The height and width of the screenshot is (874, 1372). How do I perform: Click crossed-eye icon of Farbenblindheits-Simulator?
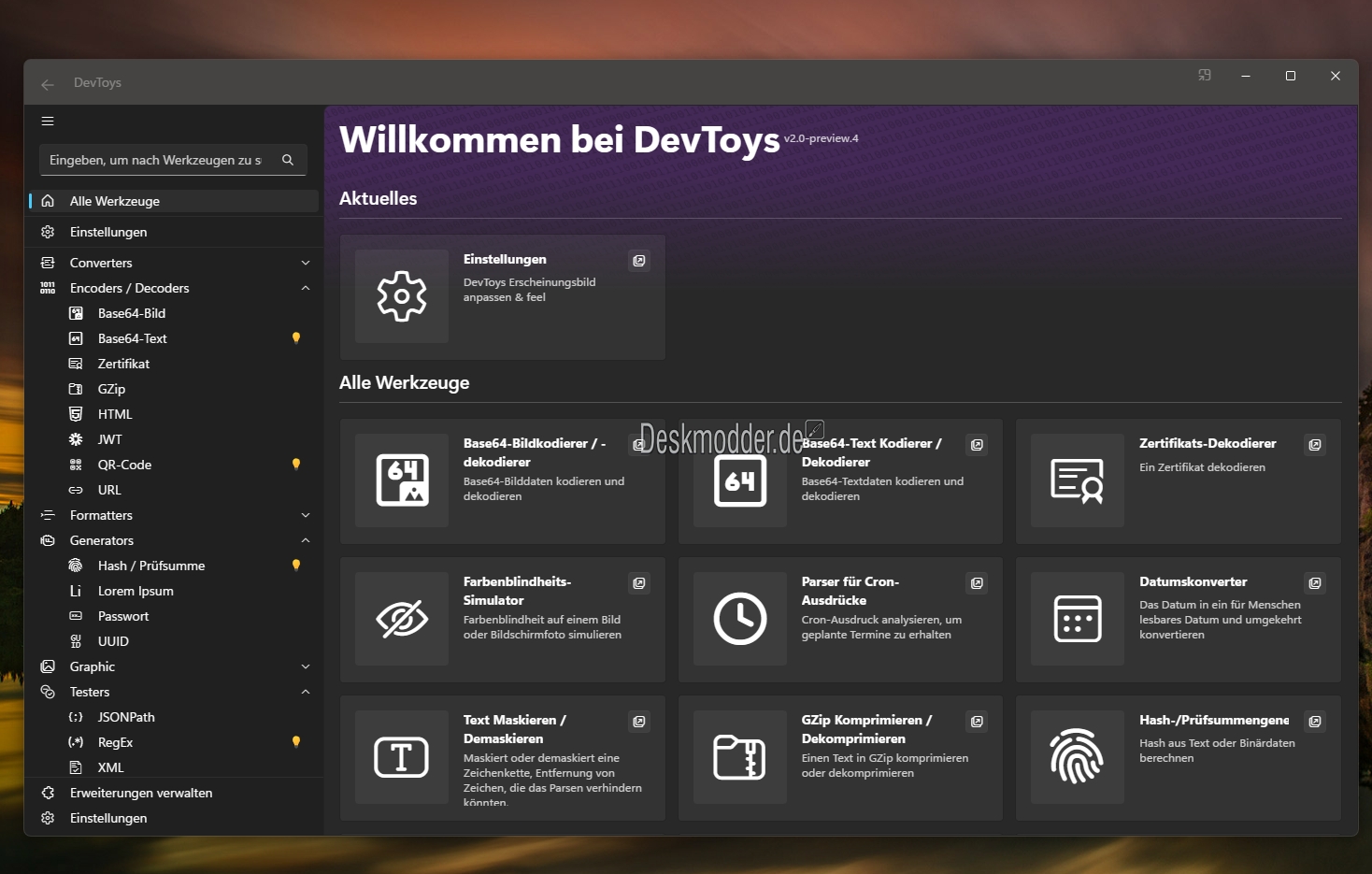(402, 619)
